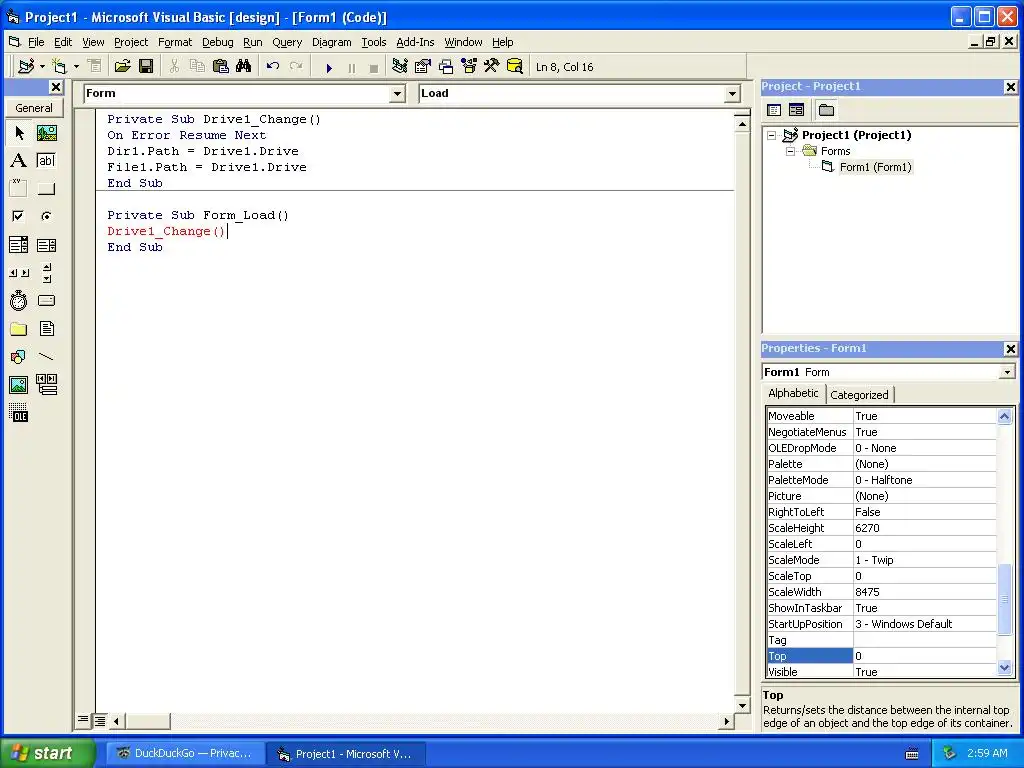
Task: Open the Form Layout Window icon
Action: pos(446,67)
